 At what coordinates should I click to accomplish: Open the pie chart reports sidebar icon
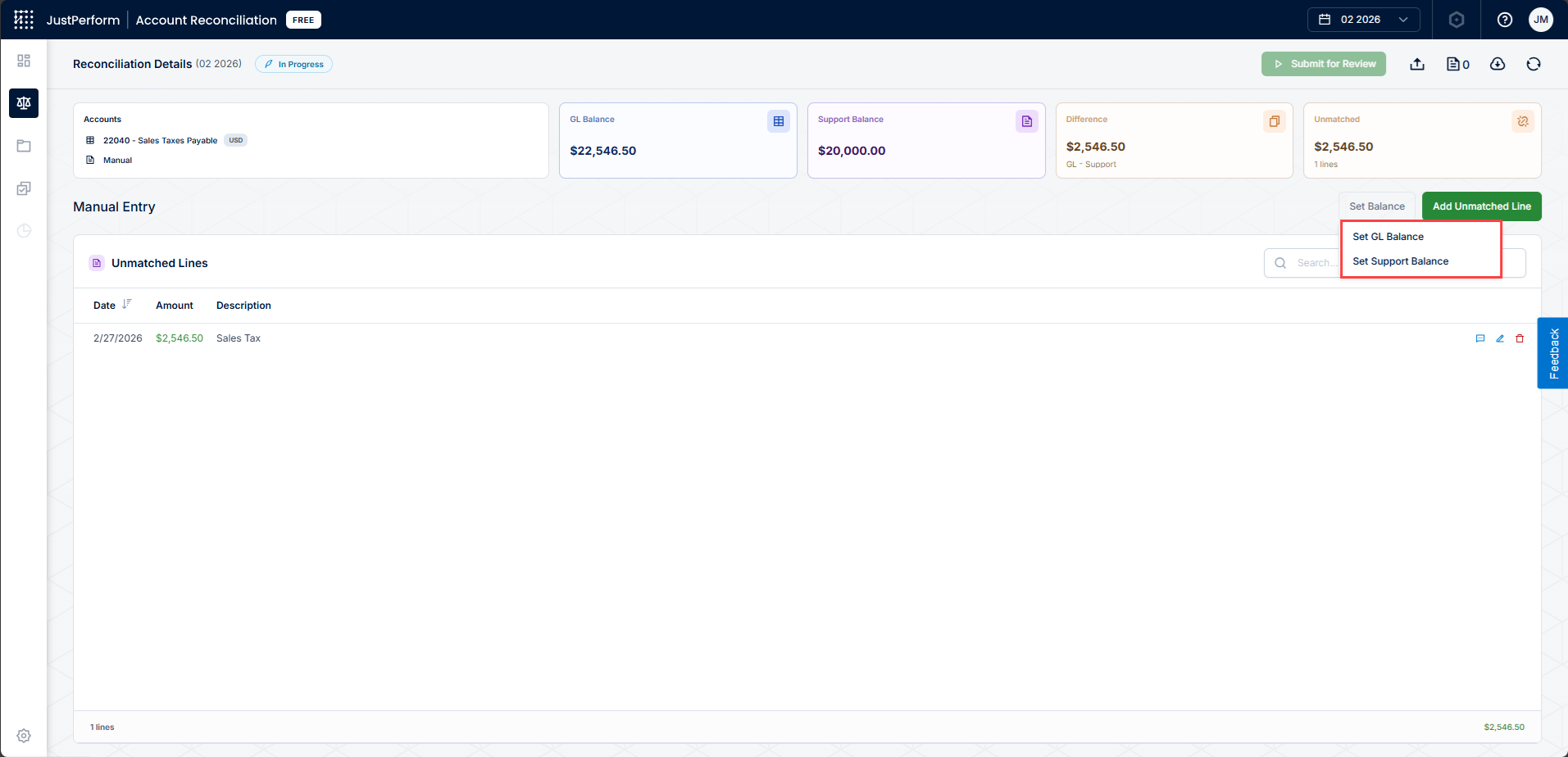(x=24, y=231)
